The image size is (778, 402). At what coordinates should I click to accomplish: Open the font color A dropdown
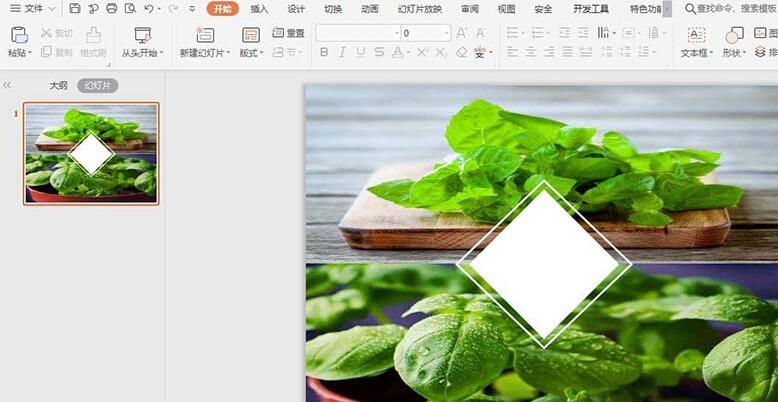[408, 52]
